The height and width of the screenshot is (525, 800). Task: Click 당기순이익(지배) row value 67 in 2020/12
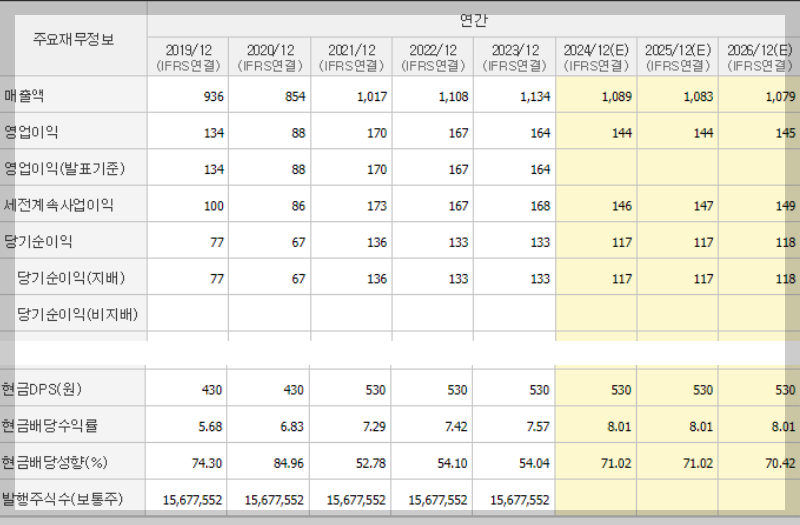pos(298,279)
